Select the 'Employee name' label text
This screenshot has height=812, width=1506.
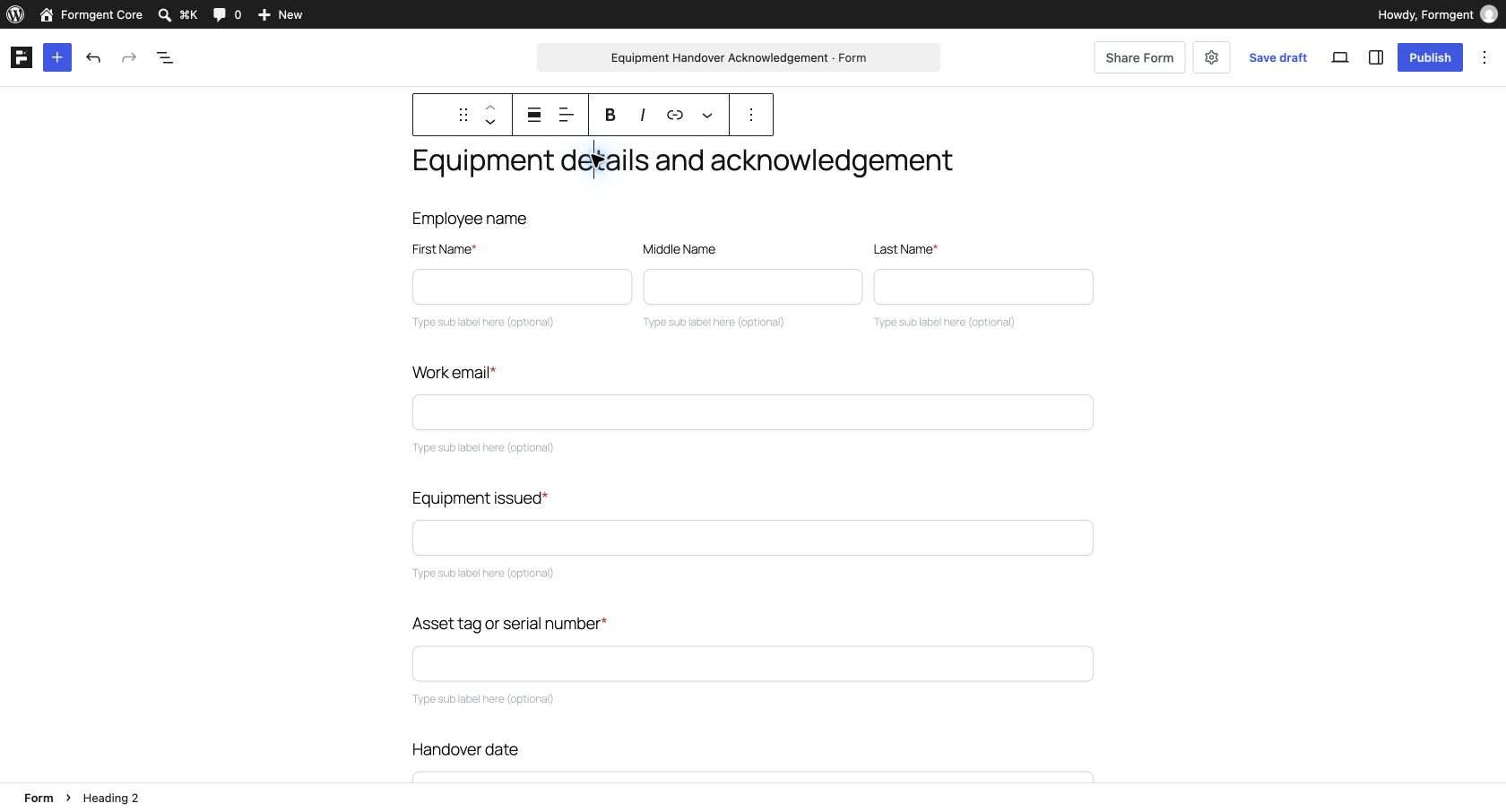[469, 219]
